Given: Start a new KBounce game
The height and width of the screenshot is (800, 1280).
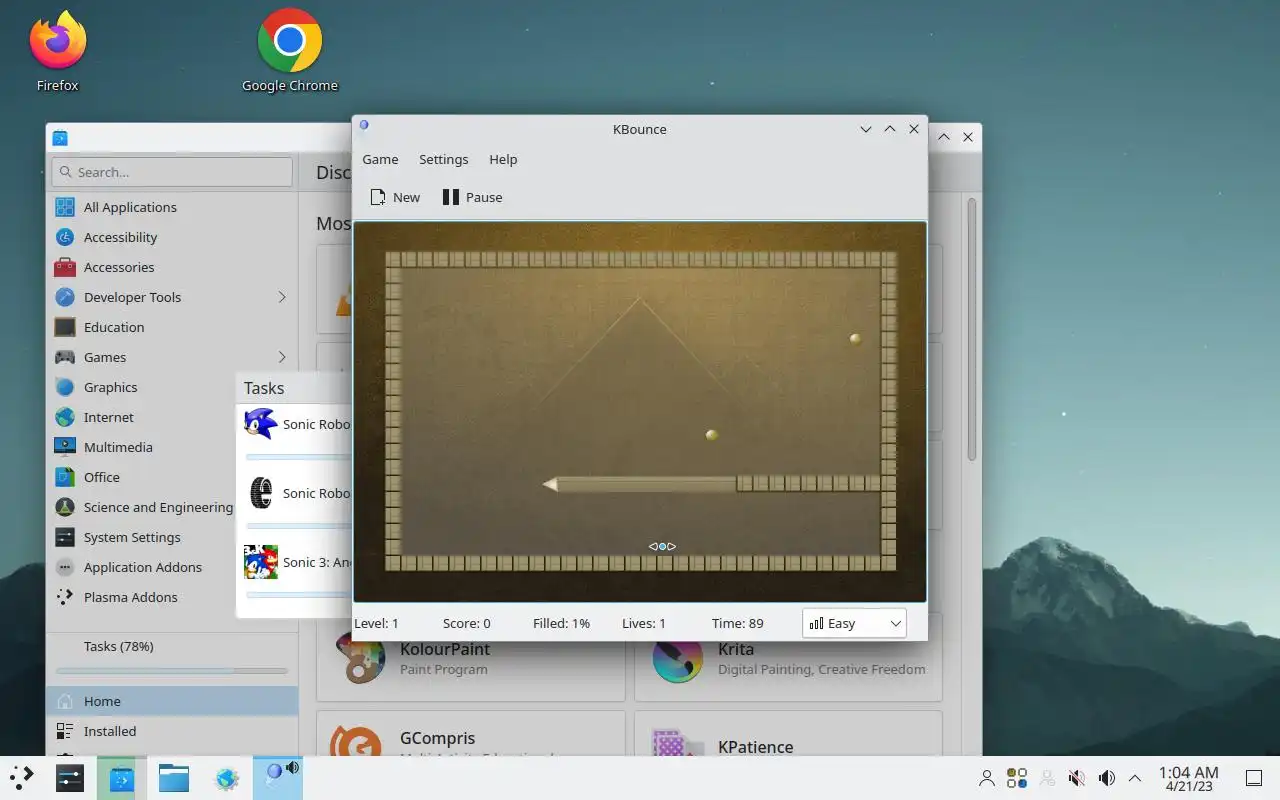Looking at the screenshot, I should [395, 197].
